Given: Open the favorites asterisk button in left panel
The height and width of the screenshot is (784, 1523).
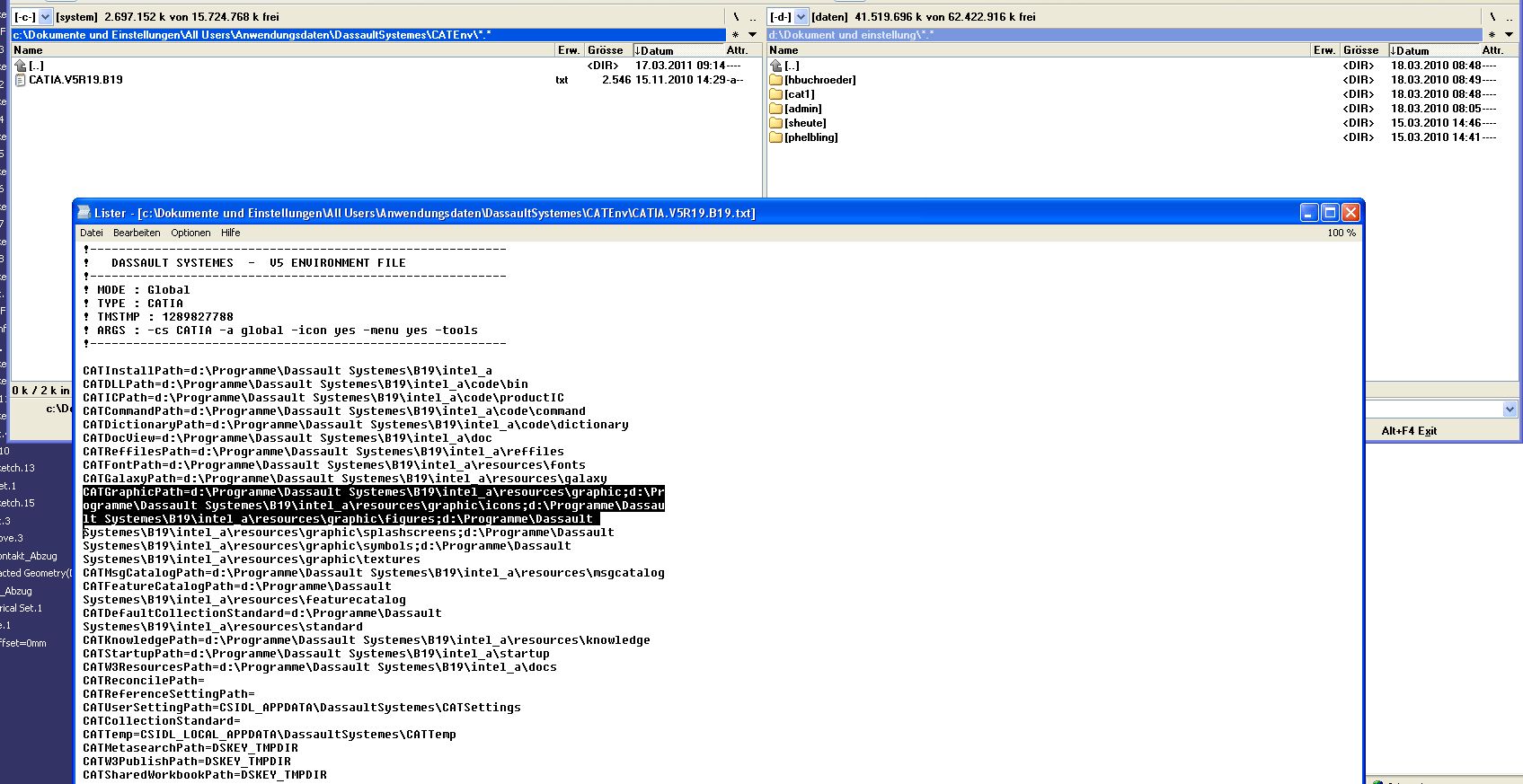Looking at the screenshot, I should coord(736,35).
